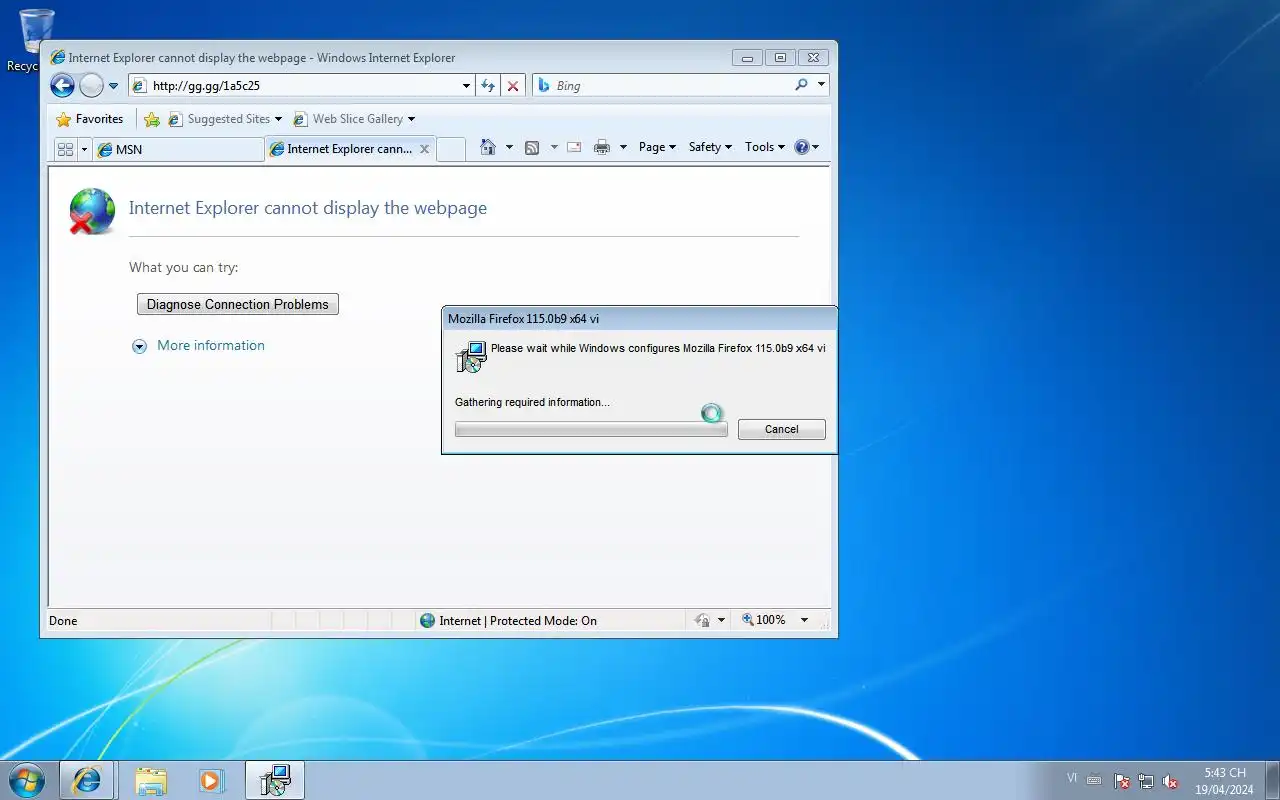Go back with the Back arrow button
The width and height of the screenshot is (1280, 800).
[x=62, y=86]
